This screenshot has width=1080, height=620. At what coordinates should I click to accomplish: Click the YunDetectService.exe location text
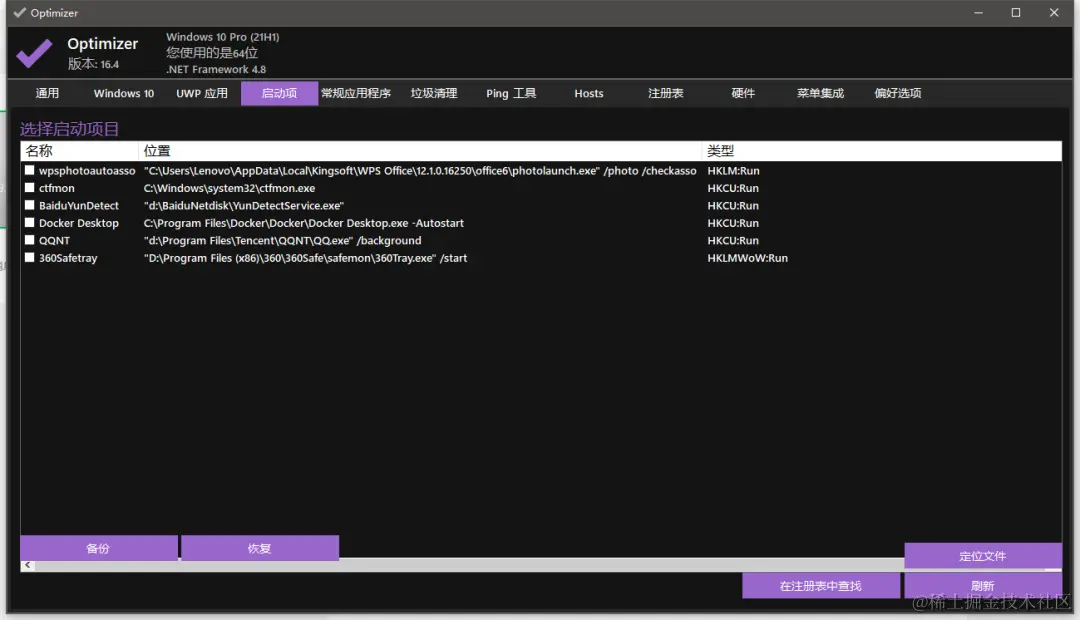tap(244, 205)
